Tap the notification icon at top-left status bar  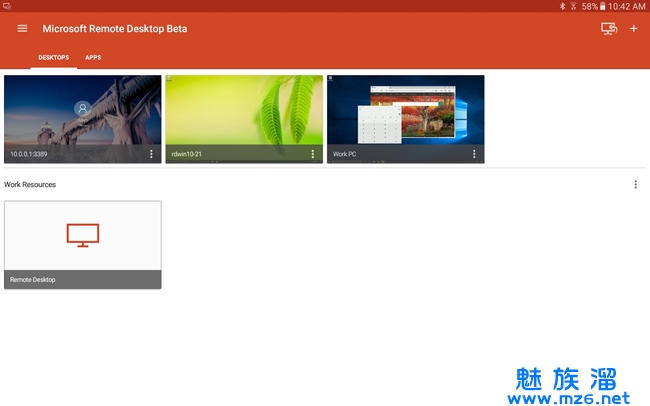[x=7, y=6]
